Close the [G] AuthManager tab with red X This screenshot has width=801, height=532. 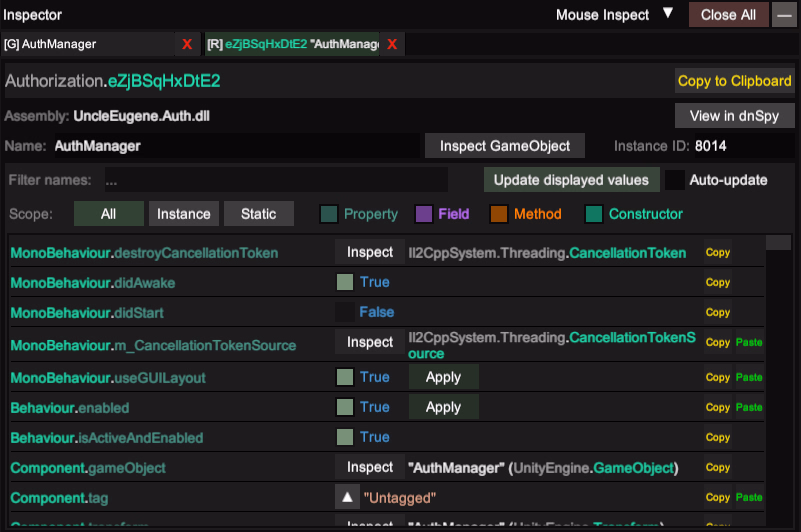pyautogui.click(x=186, y=44)
